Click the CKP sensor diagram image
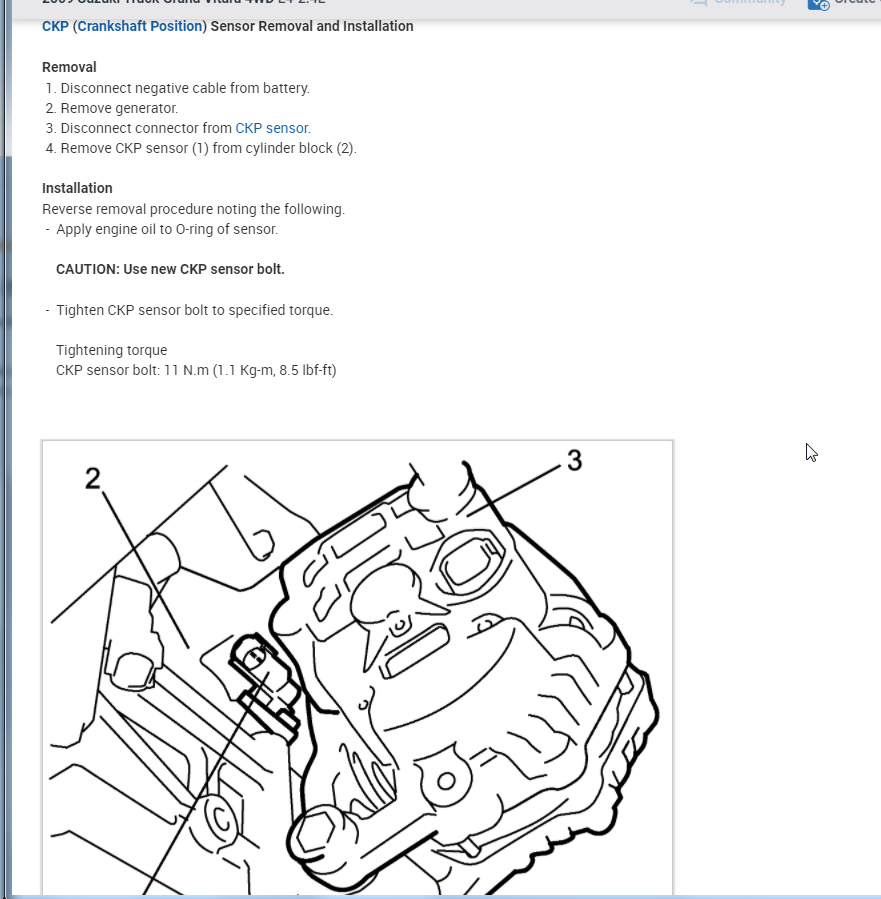Viewport: 881px width, 899px height. (357, 667)
